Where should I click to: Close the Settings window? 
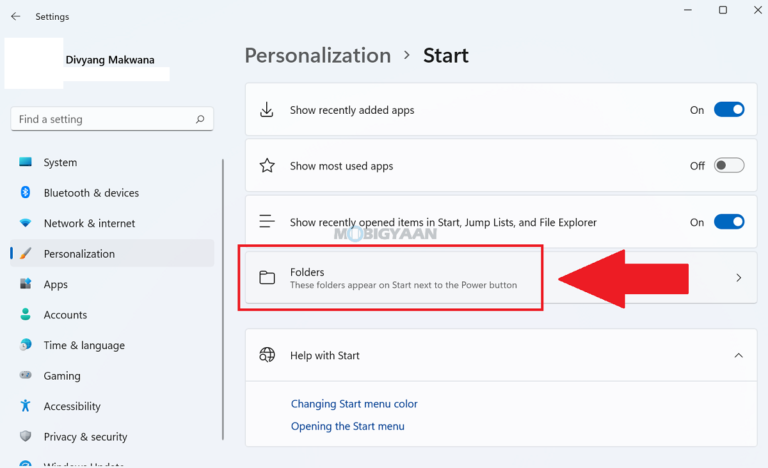[757, 10]
